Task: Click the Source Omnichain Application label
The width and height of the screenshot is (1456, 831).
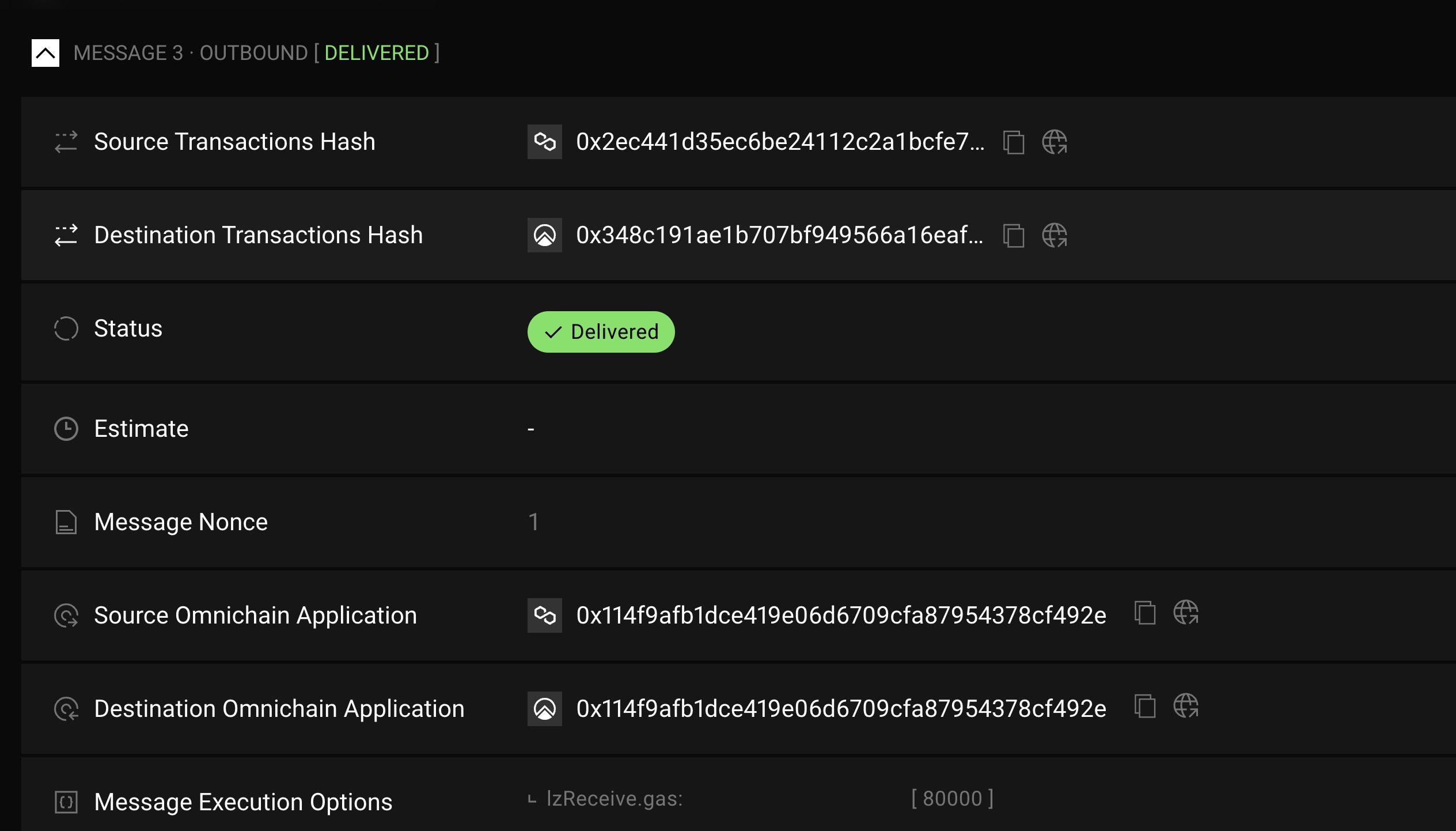Action: 256,615
